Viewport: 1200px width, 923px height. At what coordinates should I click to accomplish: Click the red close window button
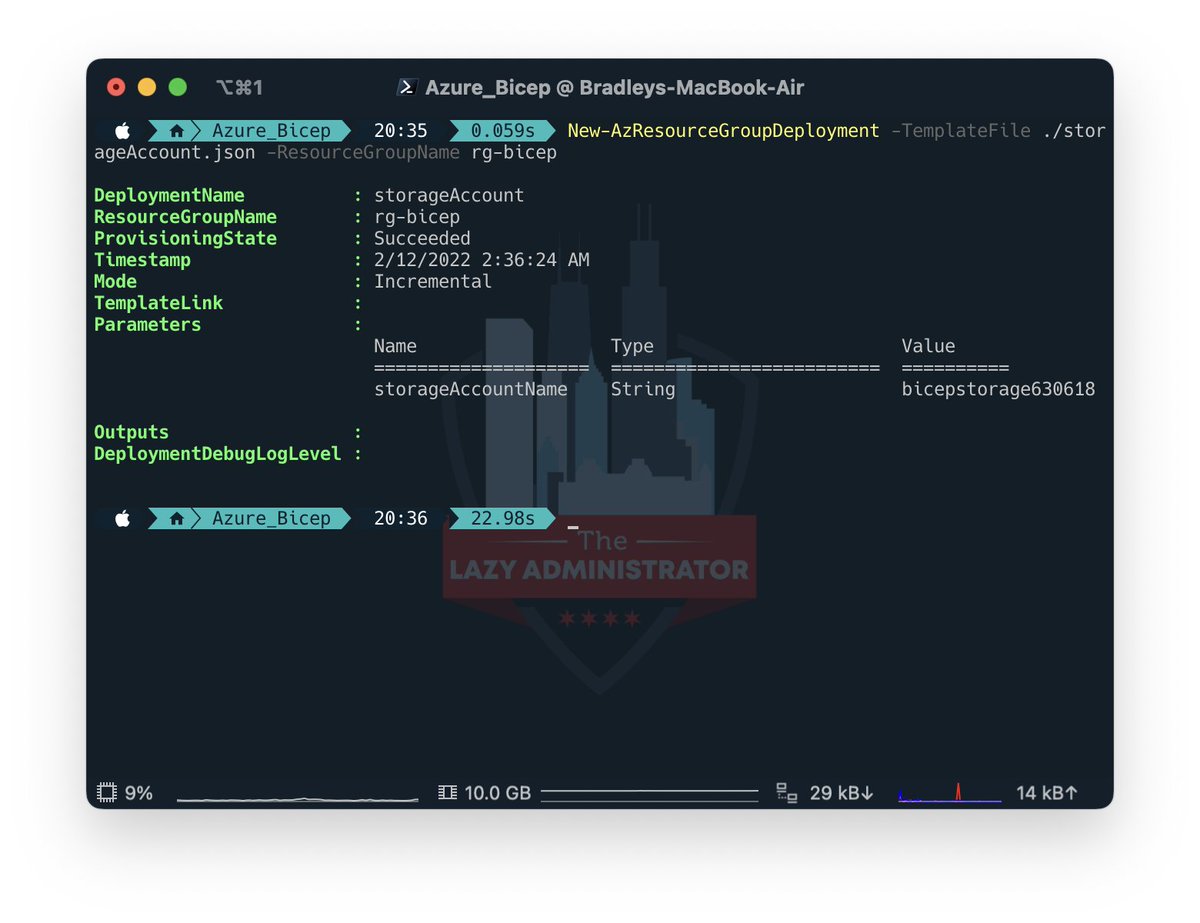click(116, 87)
